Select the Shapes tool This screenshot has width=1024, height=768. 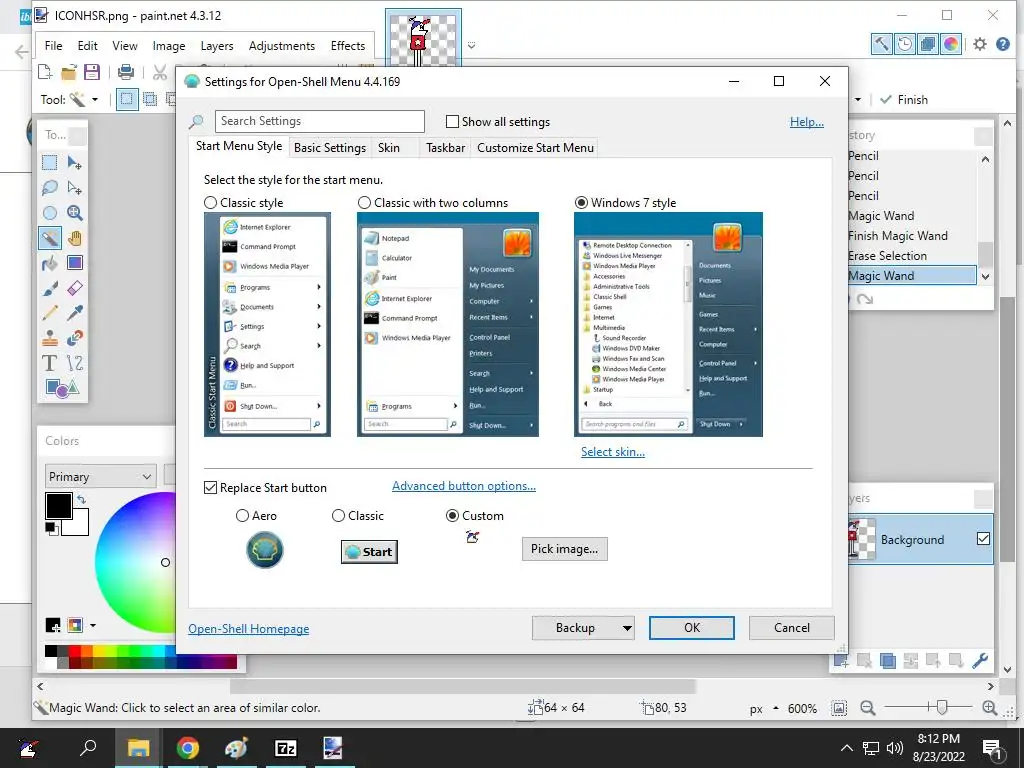[62, 388]
